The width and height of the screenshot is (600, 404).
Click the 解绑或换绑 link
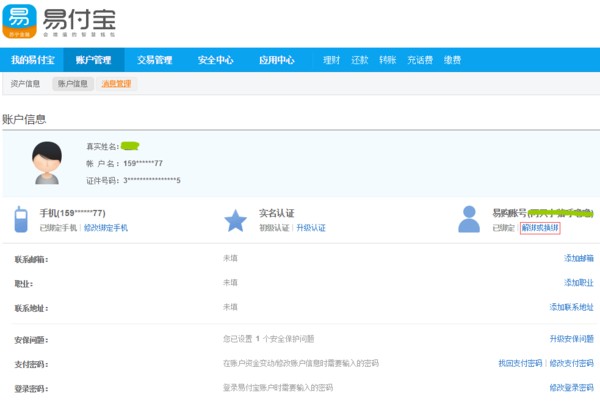tap(540, 228)
